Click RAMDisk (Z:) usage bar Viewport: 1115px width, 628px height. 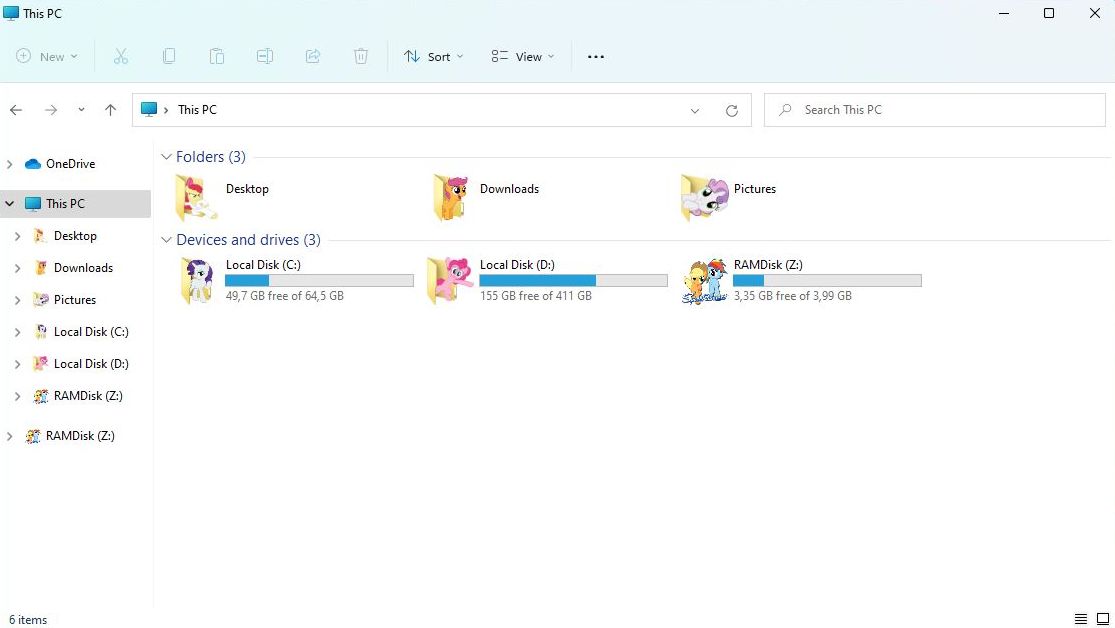coord(827,281)
